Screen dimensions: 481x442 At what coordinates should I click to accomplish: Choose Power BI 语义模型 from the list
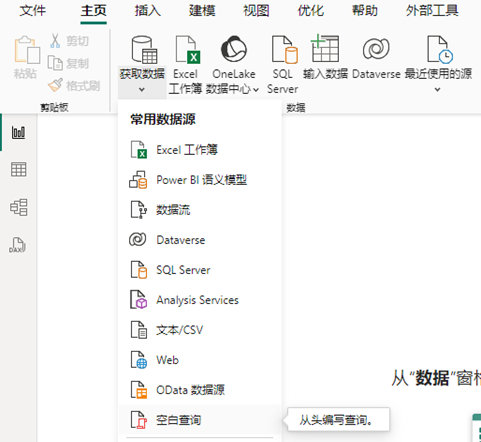click(x=200, y=180)
